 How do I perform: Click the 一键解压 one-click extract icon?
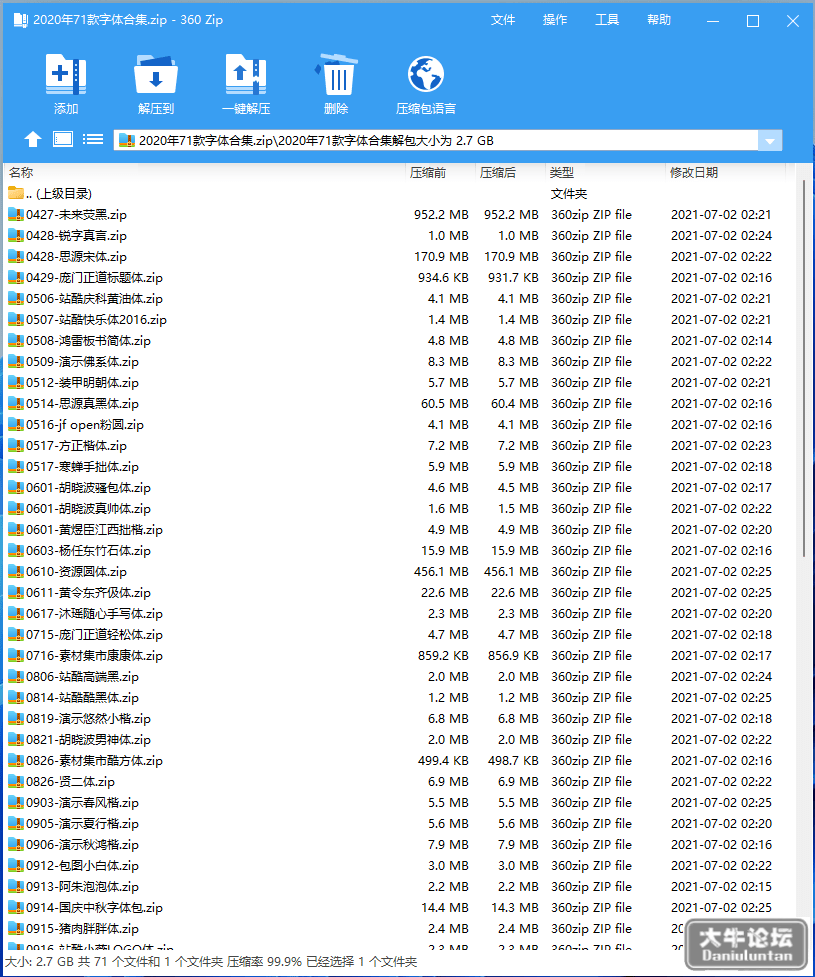coord(246,75)
